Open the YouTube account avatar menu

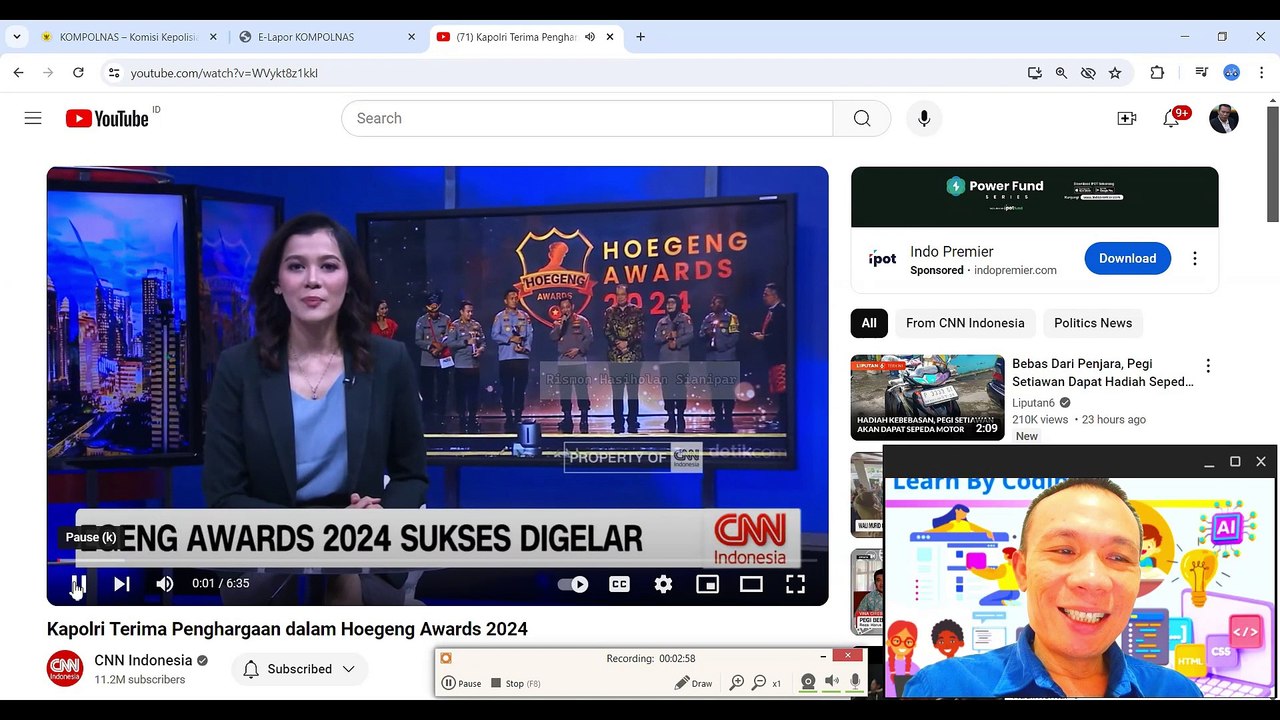[x=1224, y=118]
